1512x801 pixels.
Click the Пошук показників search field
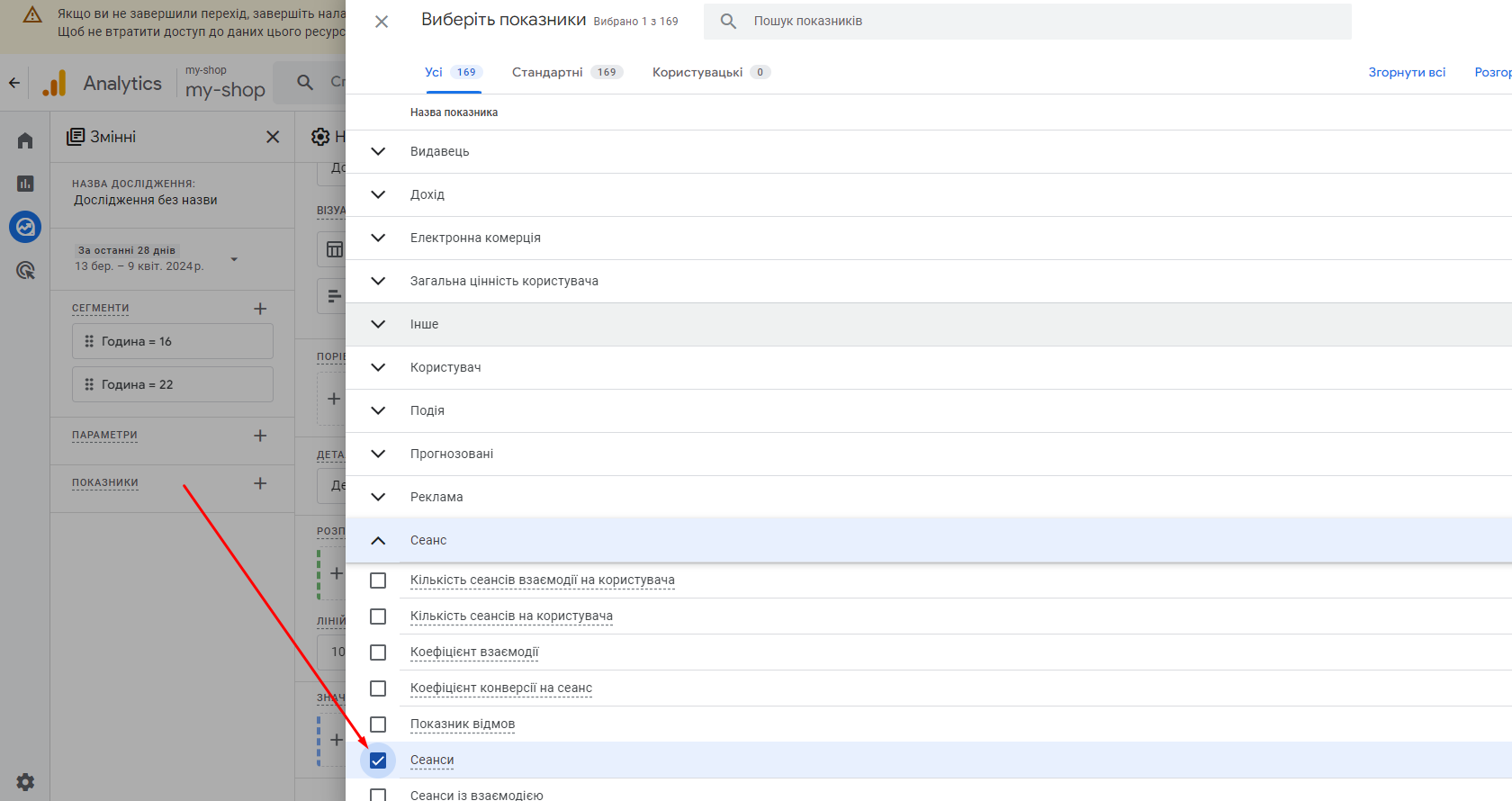tap(1044, 22)
